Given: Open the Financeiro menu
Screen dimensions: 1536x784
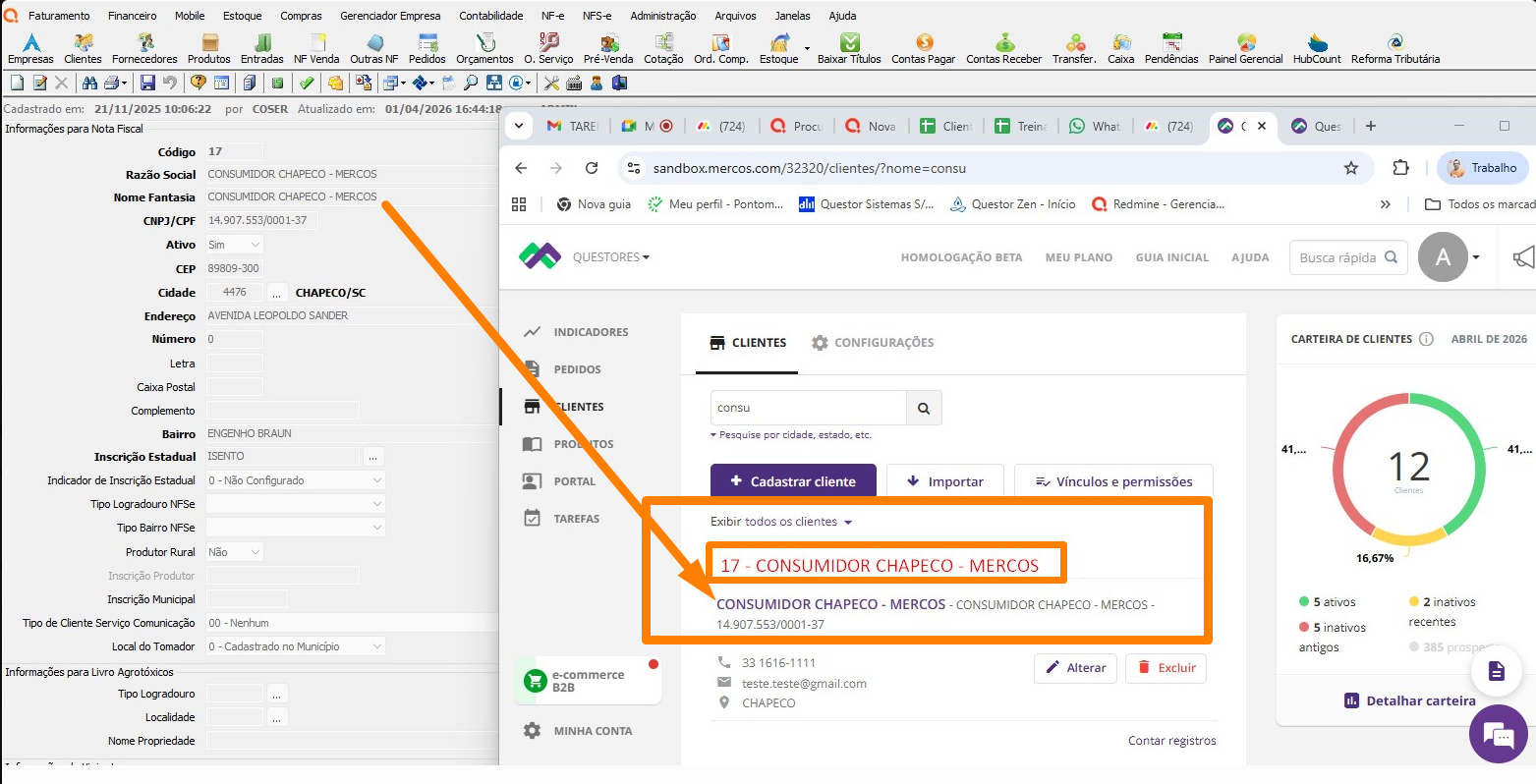Looking at the screenshot, I should point(133,16).
